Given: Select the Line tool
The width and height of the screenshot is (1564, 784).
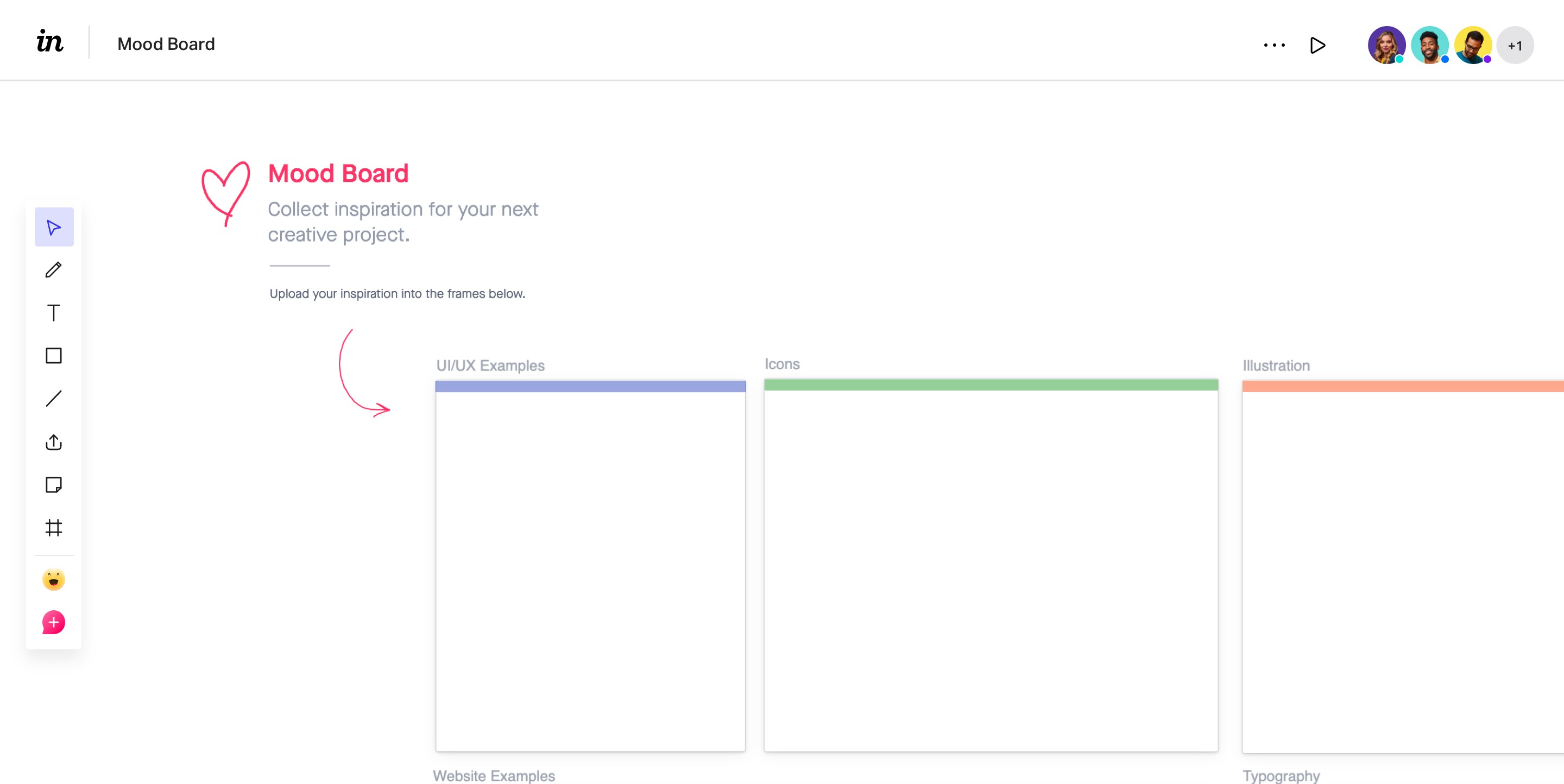Looking at the screenshot, I should pyautogui.click(x=54, y=397).
